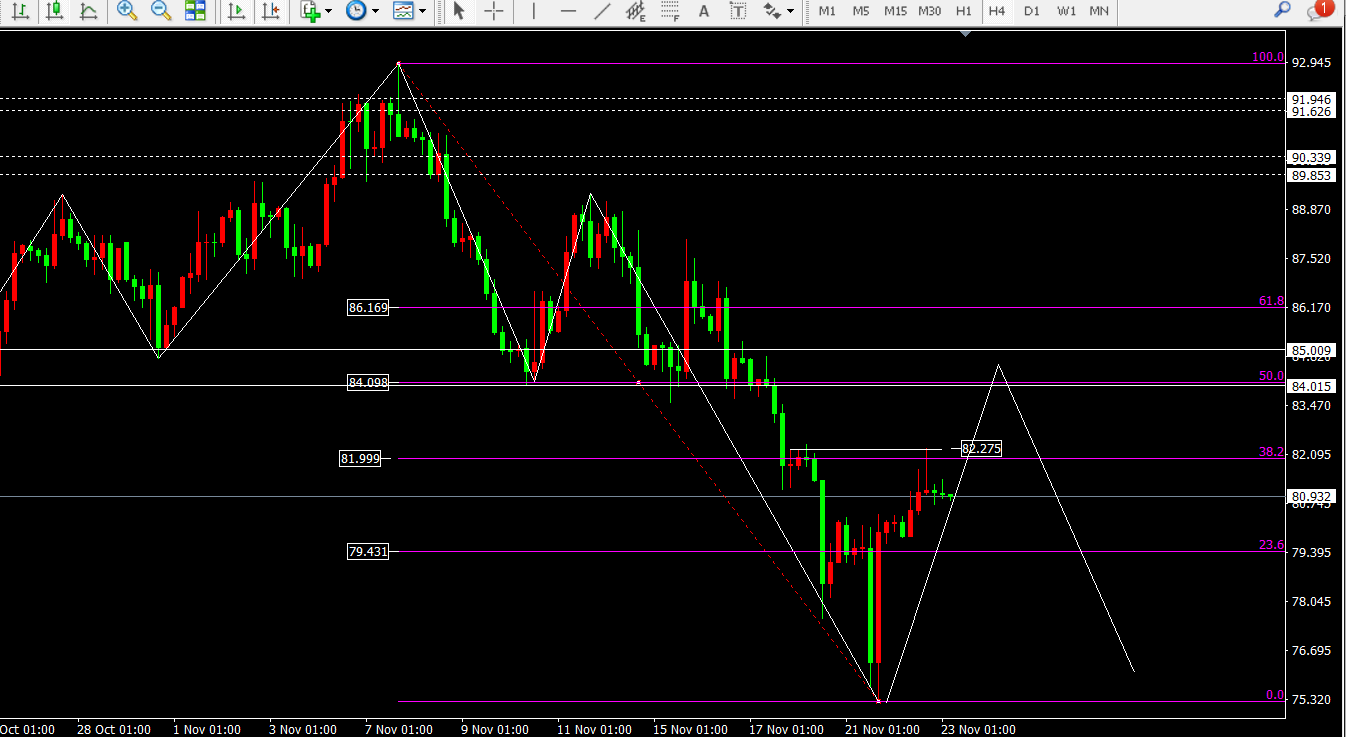Expand the indicators dropdown arrow
The image size is (1346, 737).
[x=330, y=11]
